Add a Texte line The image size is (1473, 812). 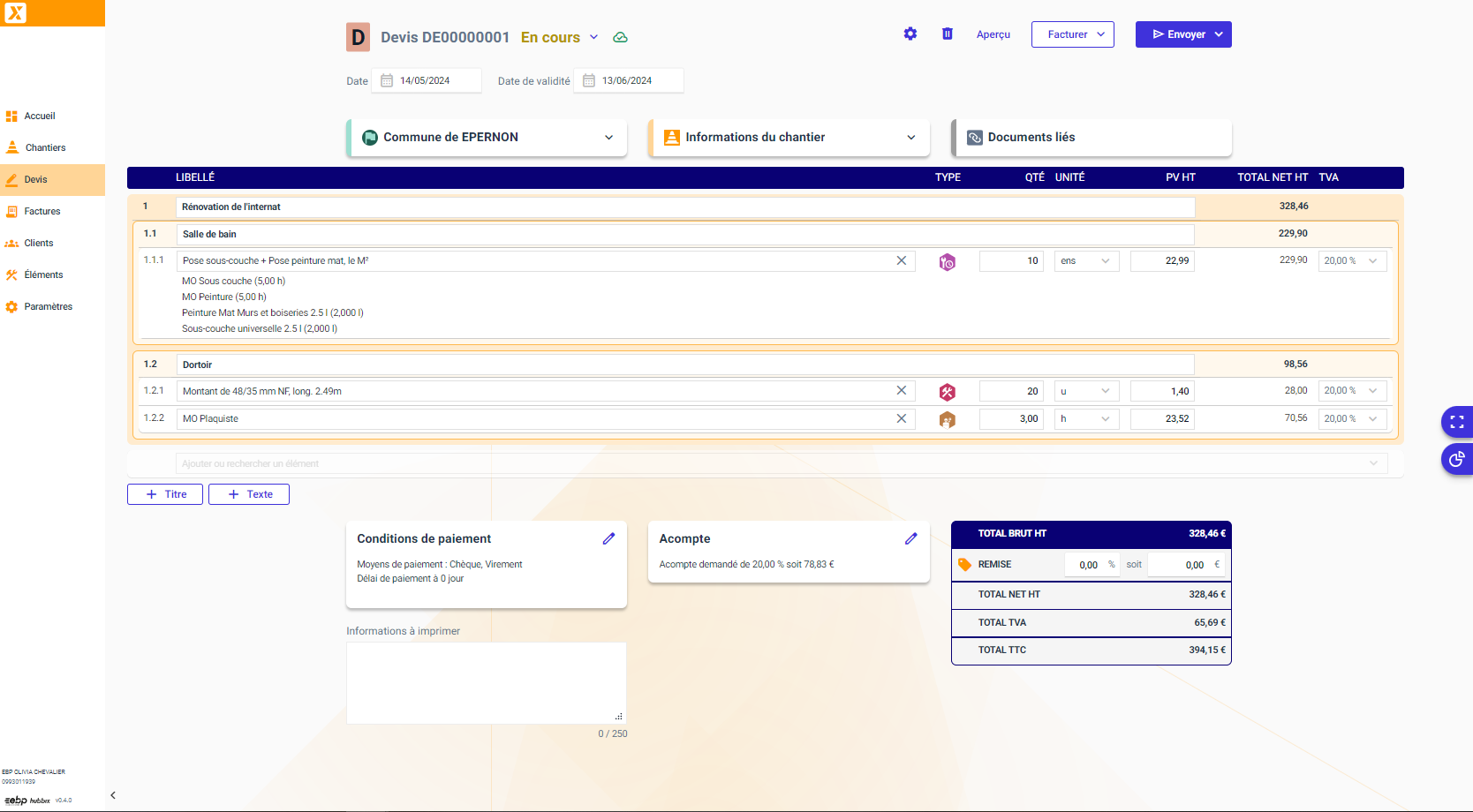(249, 494)
